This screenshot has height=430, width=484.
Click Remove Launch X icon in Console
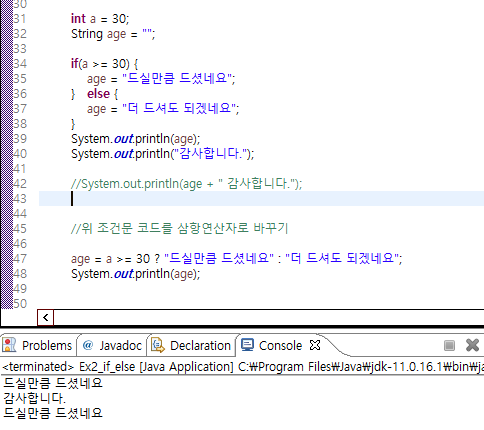coord(472,345)
